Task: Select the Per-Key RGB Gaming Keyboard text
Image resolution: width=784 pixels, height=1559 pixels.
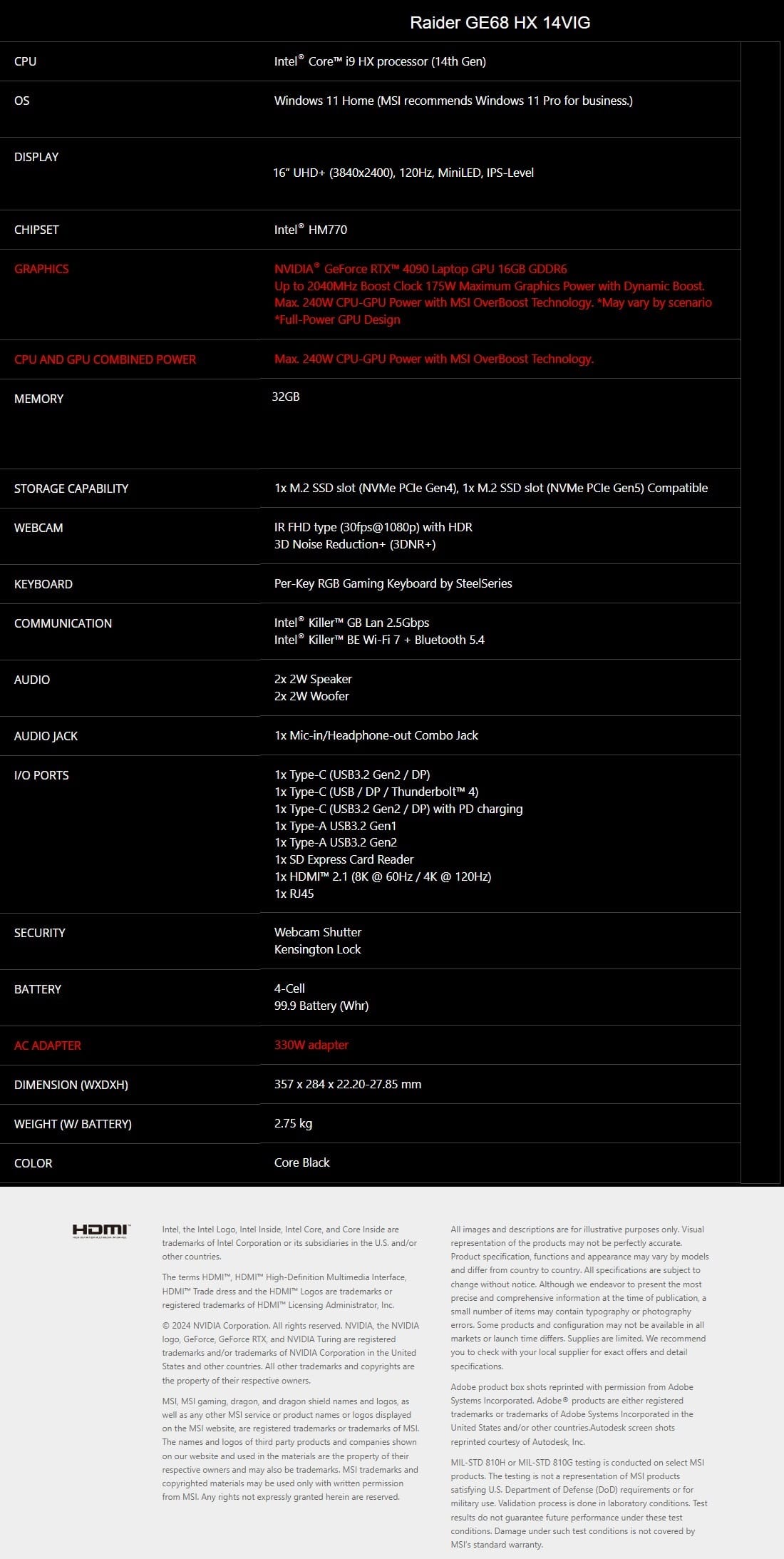Action: (393, 583)
